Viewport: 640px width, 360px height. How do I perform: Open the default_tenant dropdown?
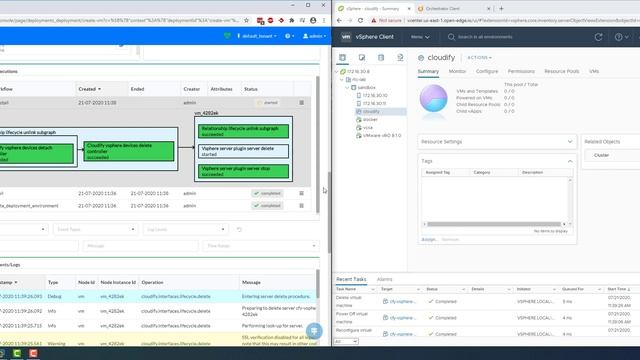pyautogui.click(x=257, y=36)
